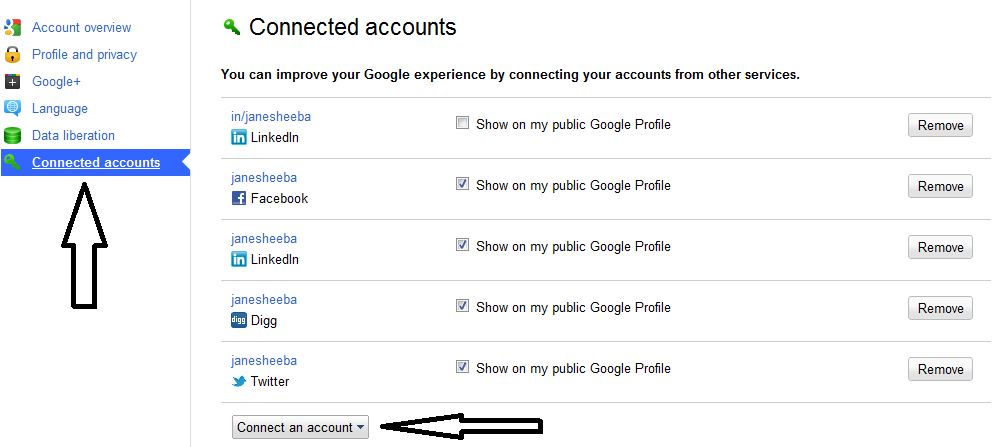This screenshot has height=447, width=998.
Task: Uncheck Twitter Show on public profile
Action: pyautogui.click(x=462, y=367)
